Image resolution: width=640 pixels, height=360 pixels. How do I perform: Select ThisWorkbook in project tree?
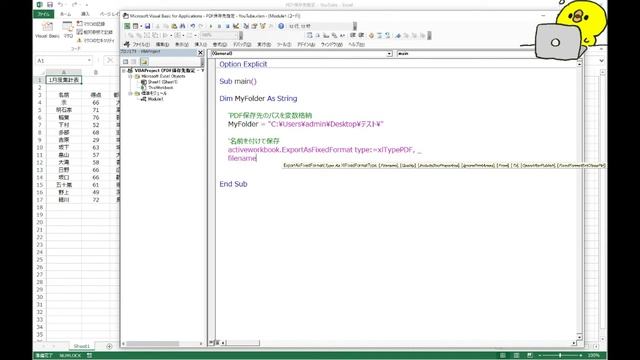(157, 88)
